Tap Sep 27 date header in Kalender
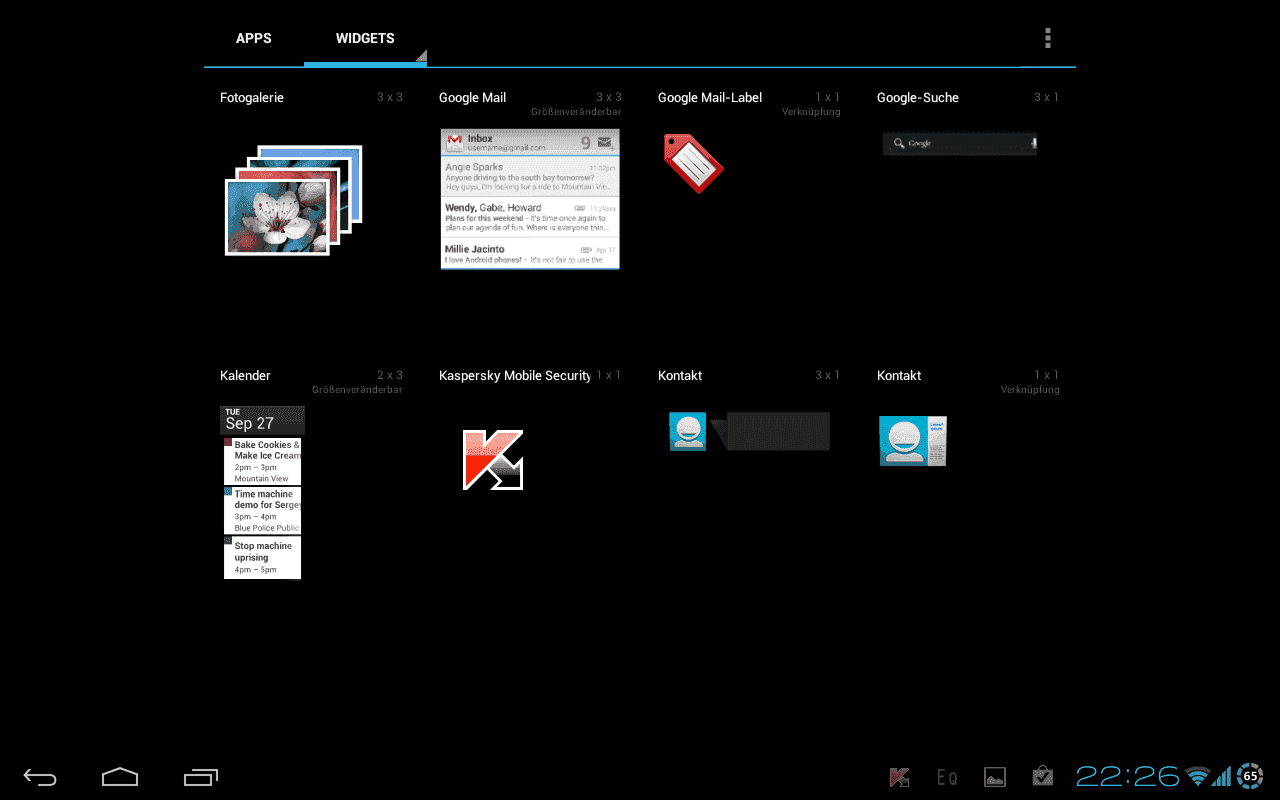1280x800 pixels. point(262,420)
